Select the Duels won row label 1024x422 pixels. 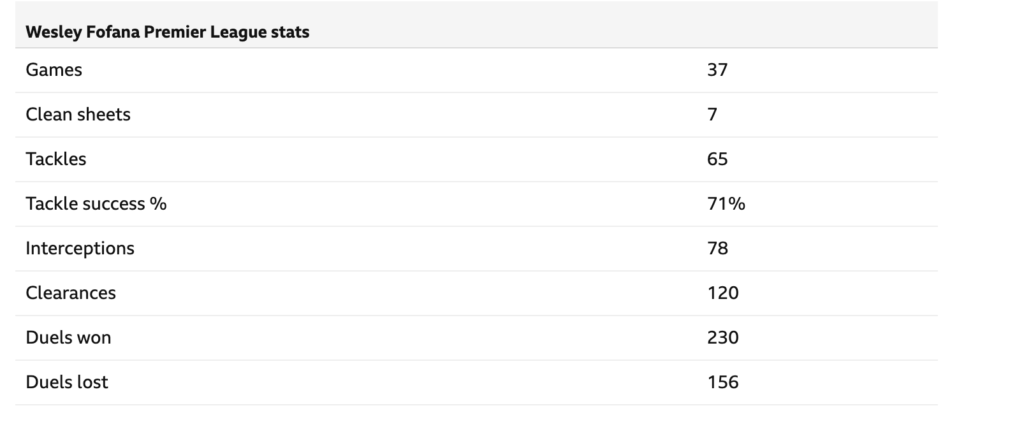pos(68,337)
